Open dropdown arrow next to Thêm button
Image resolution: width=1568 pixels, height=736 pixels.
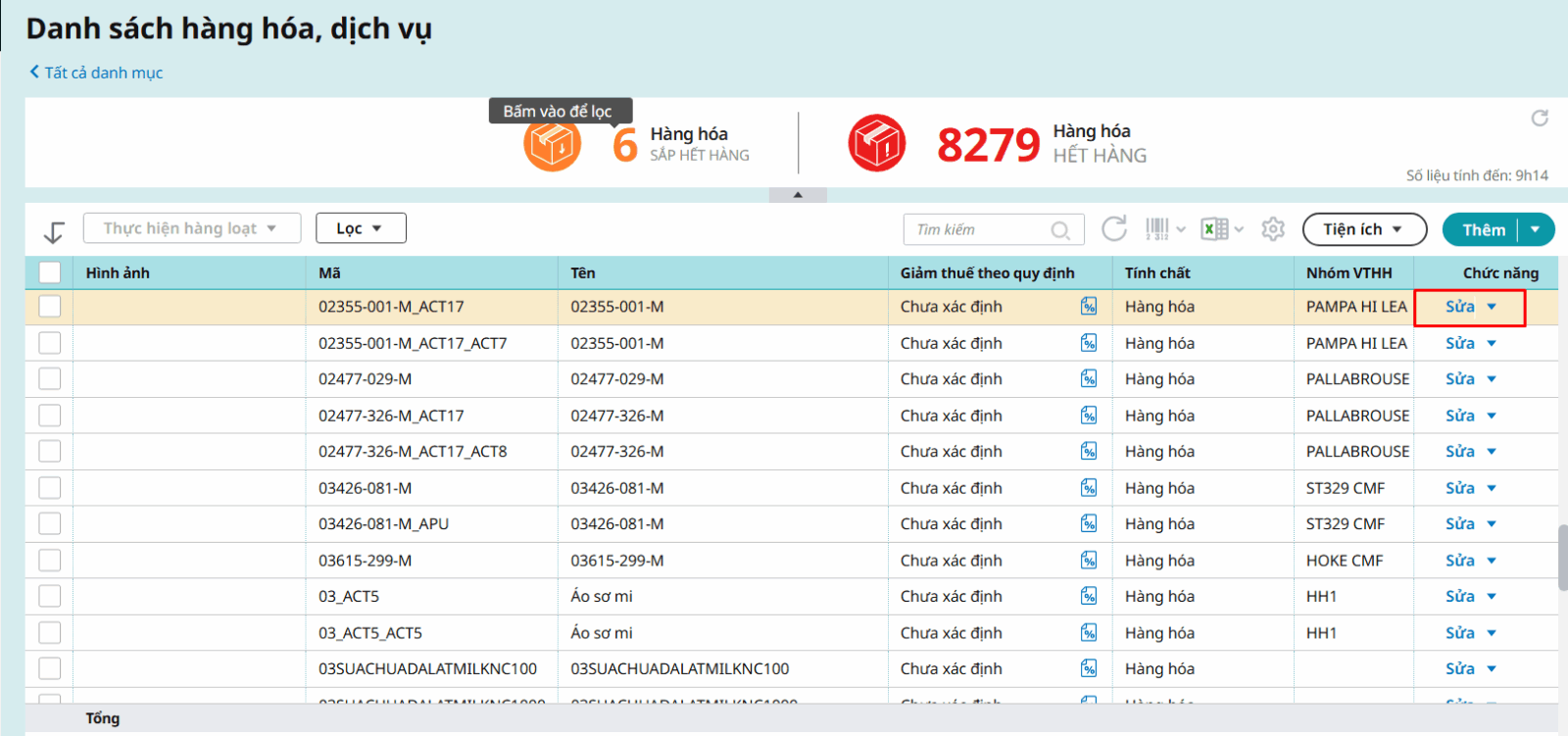[1536, 229]
